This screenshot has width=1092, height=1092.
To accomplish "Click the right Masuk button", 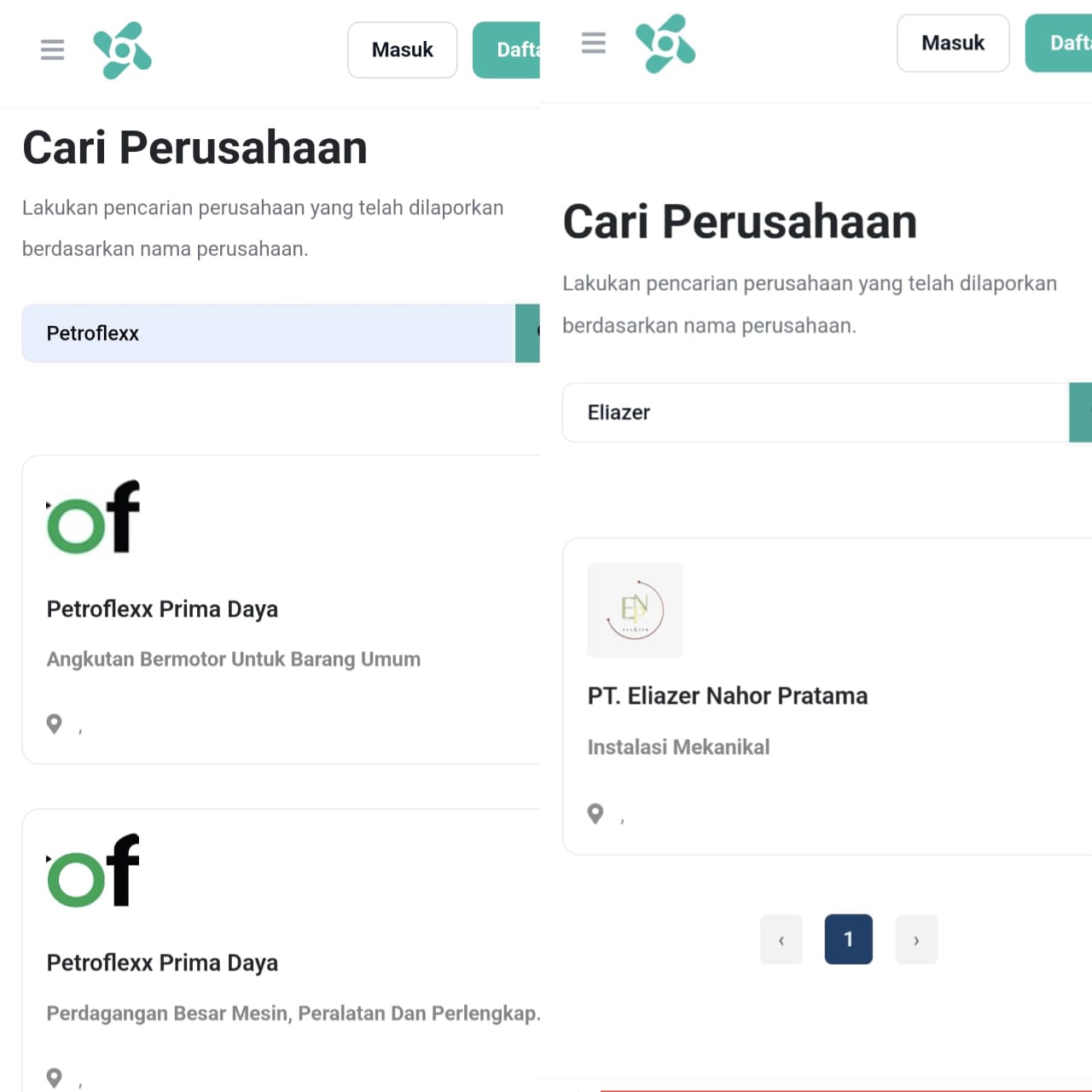I will pyautogui.click(x=953, y=43).
